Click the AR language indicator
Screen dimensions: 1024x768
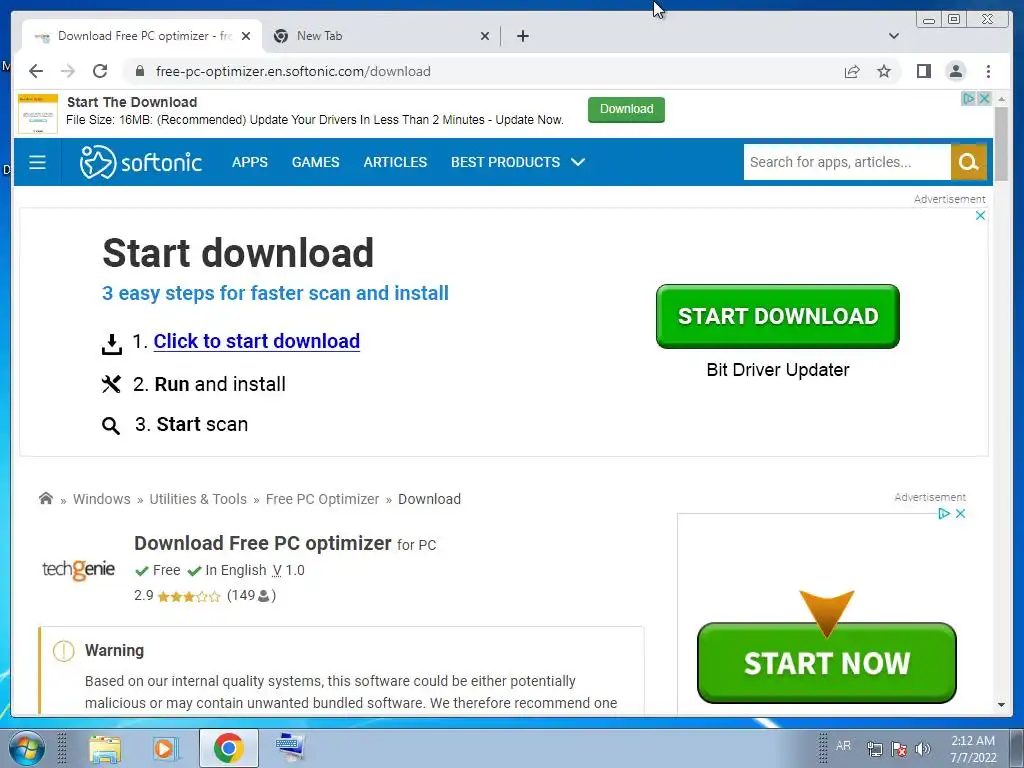(x=843, y=745)
